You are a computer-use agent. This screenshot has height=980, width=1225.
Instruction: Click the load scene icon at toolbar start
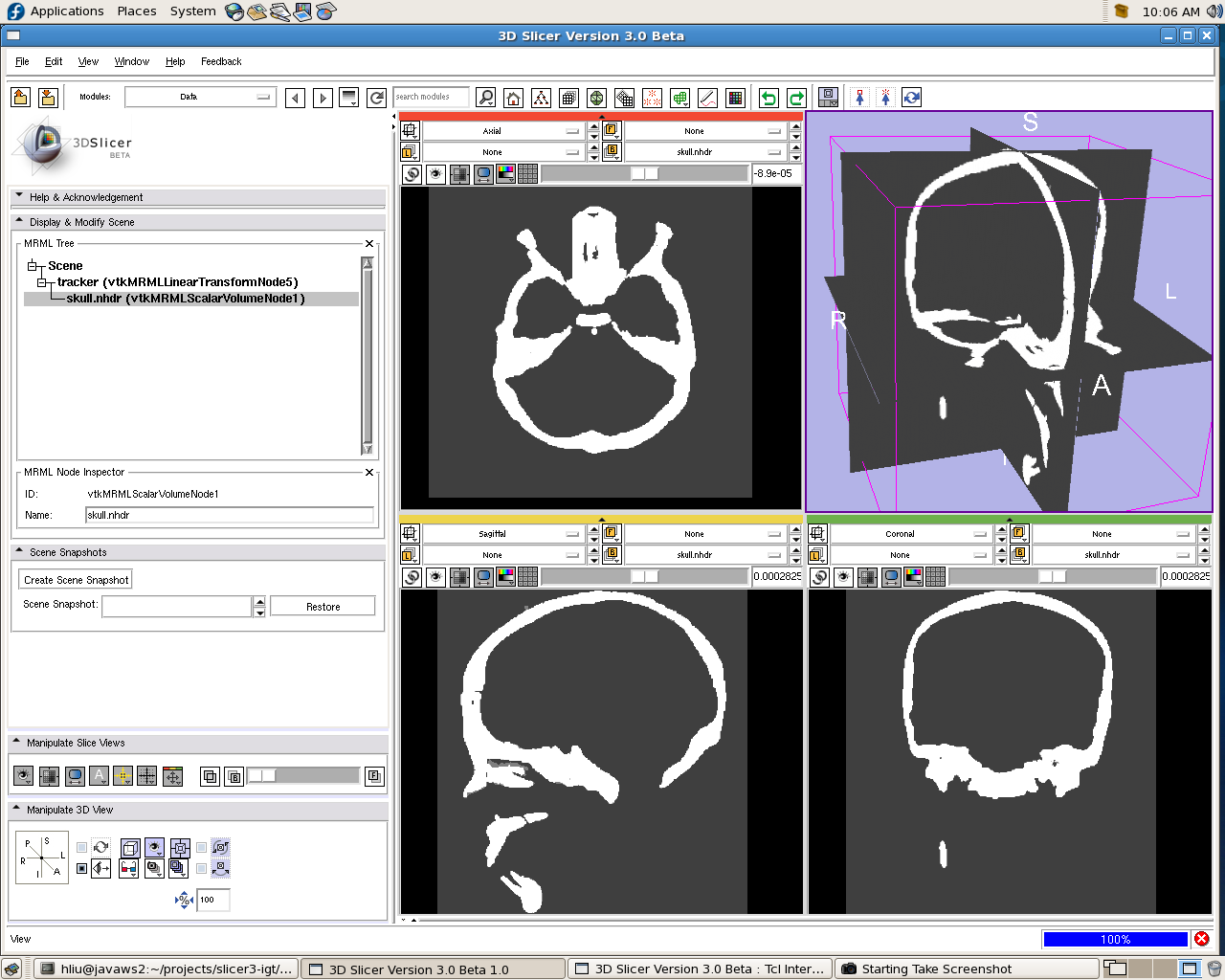21,98
